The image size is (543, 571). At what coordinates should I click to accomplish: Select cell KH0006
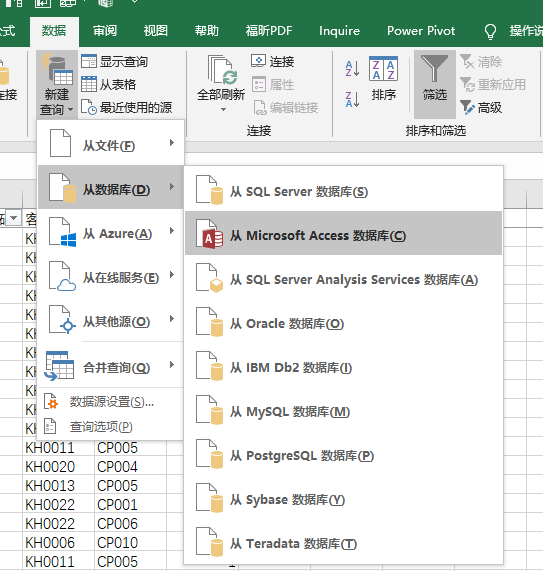tap(58, 543)
